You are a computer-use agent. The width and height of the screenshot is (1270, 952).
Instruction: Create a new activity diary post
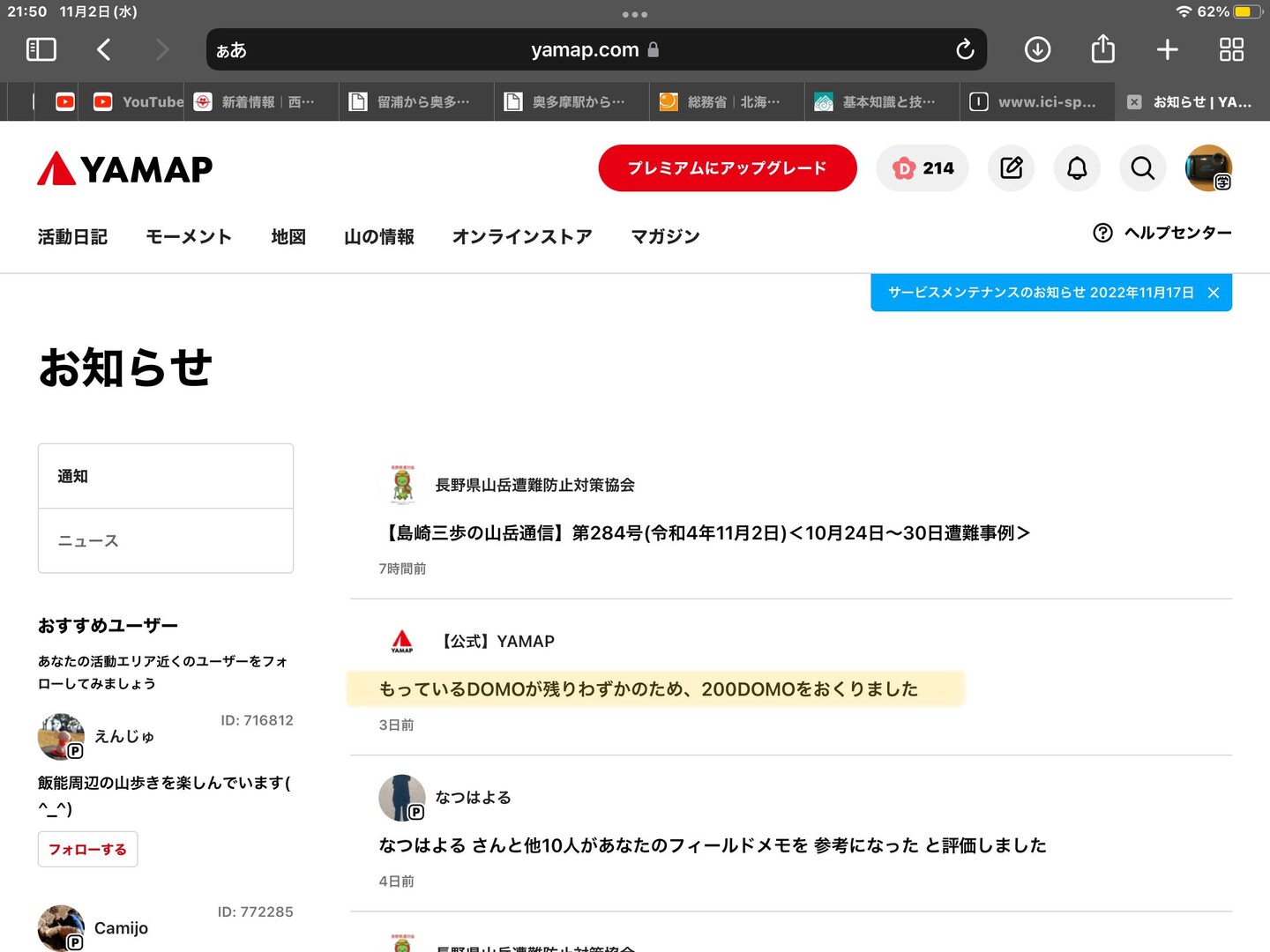click(1011, 167)
